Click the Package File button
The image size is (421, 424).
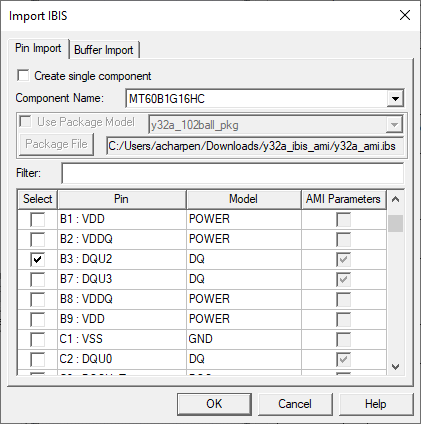pos(56,144)
